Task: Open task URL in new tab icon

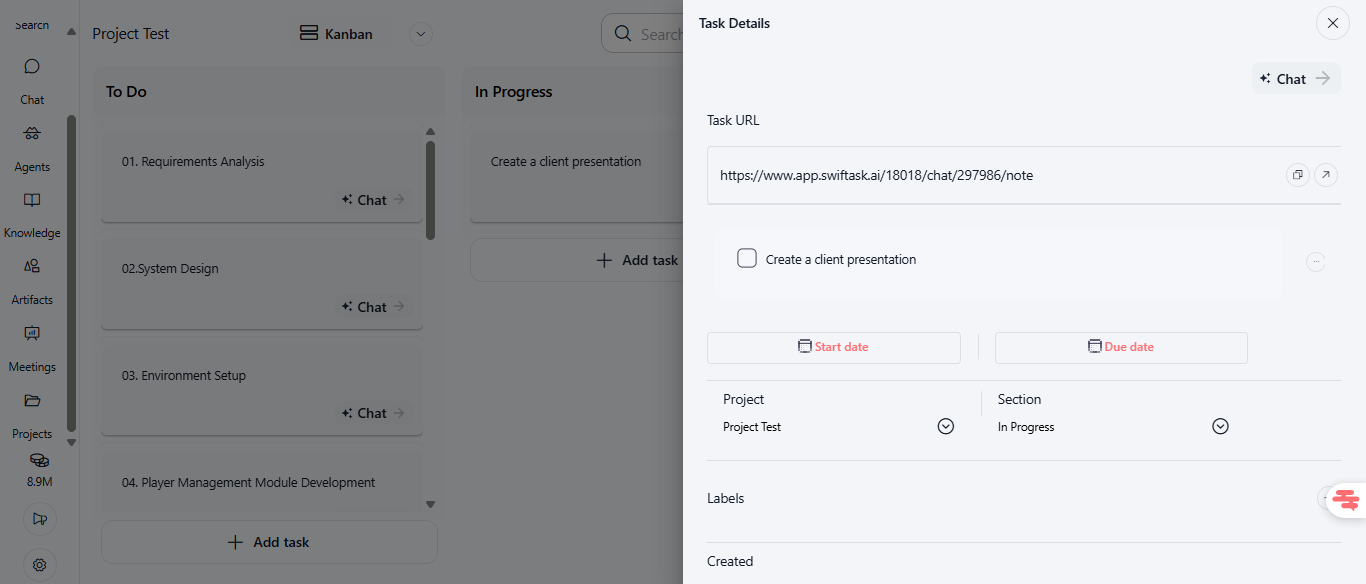Action: coord(1325,175)
